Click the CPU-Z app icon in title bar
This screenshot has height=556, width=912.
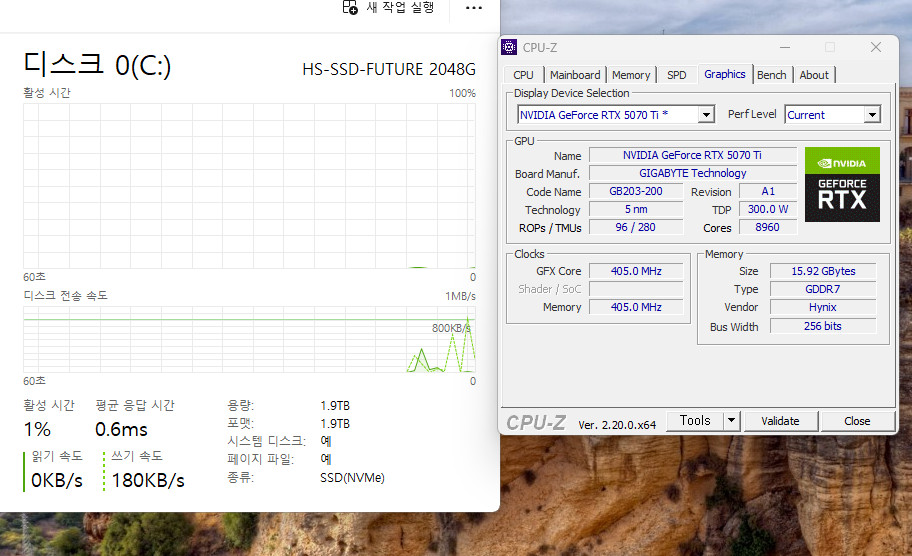pyautogui.click(x=509, y=47)
